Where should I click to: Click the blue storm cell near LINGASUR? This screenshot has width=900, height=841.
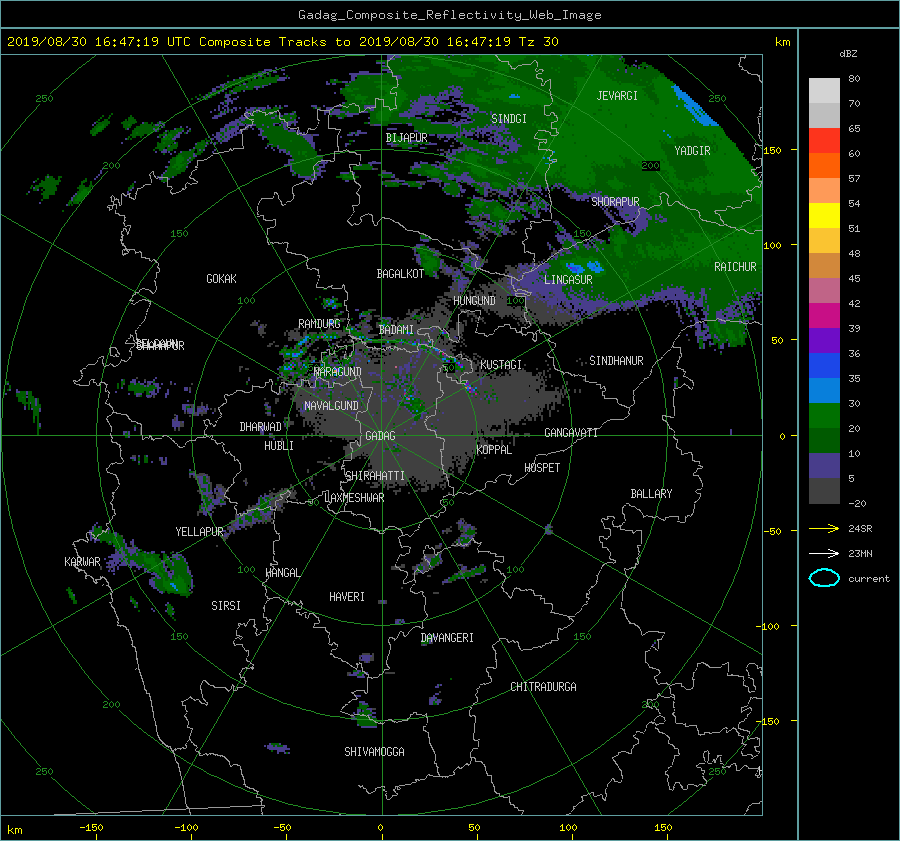[x=585, y=267]
